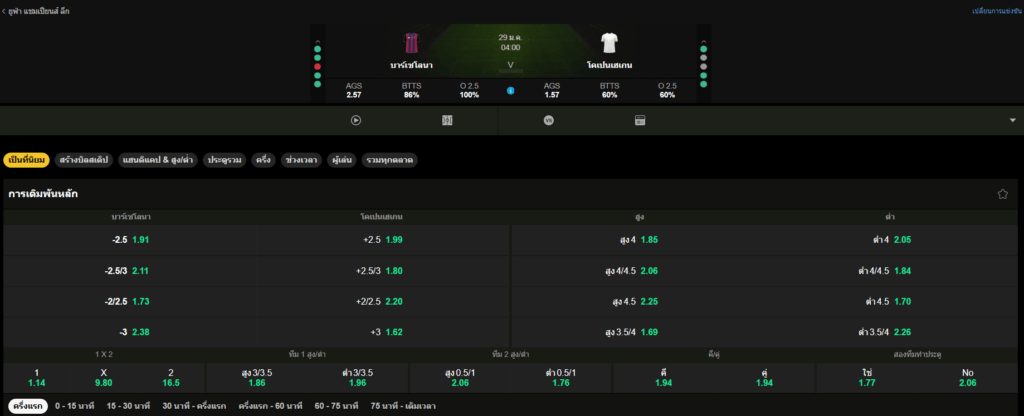Select team 1 ต่ำ 3/3.5 at 1.96
Viewport: 1024px width, 416px height.
tap(358, 378)
